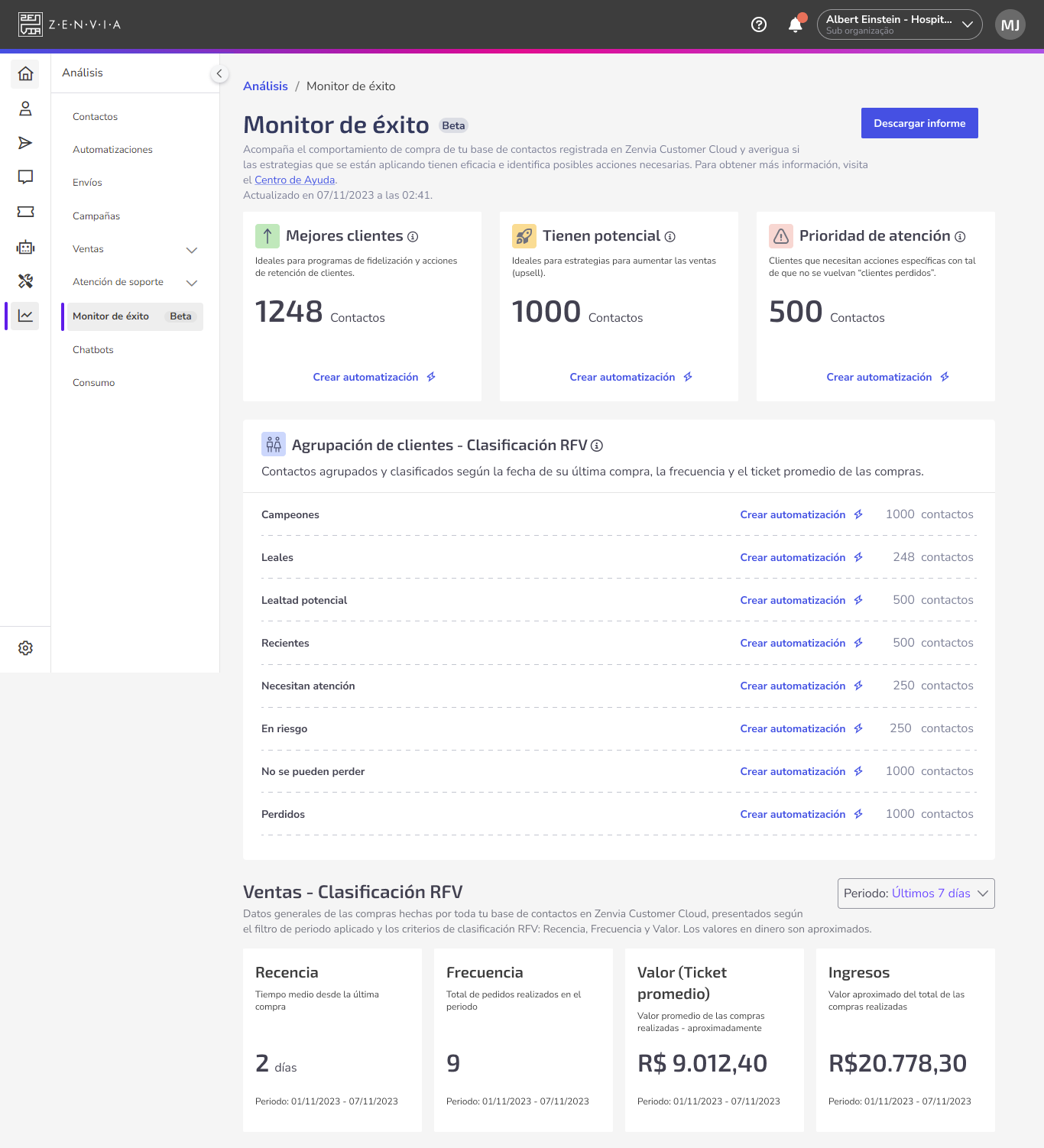This screenshot has width=1044, height=1148.
Task: Select the paper plane send icon
Action: pyautogui.click(x=25, y=143)
